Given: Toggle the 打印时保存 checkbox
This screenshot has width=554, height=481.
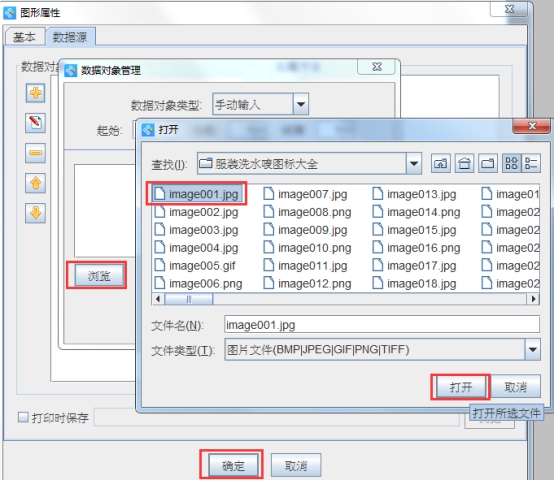Looking at the screenshot, I should click(x=23, y=417).
